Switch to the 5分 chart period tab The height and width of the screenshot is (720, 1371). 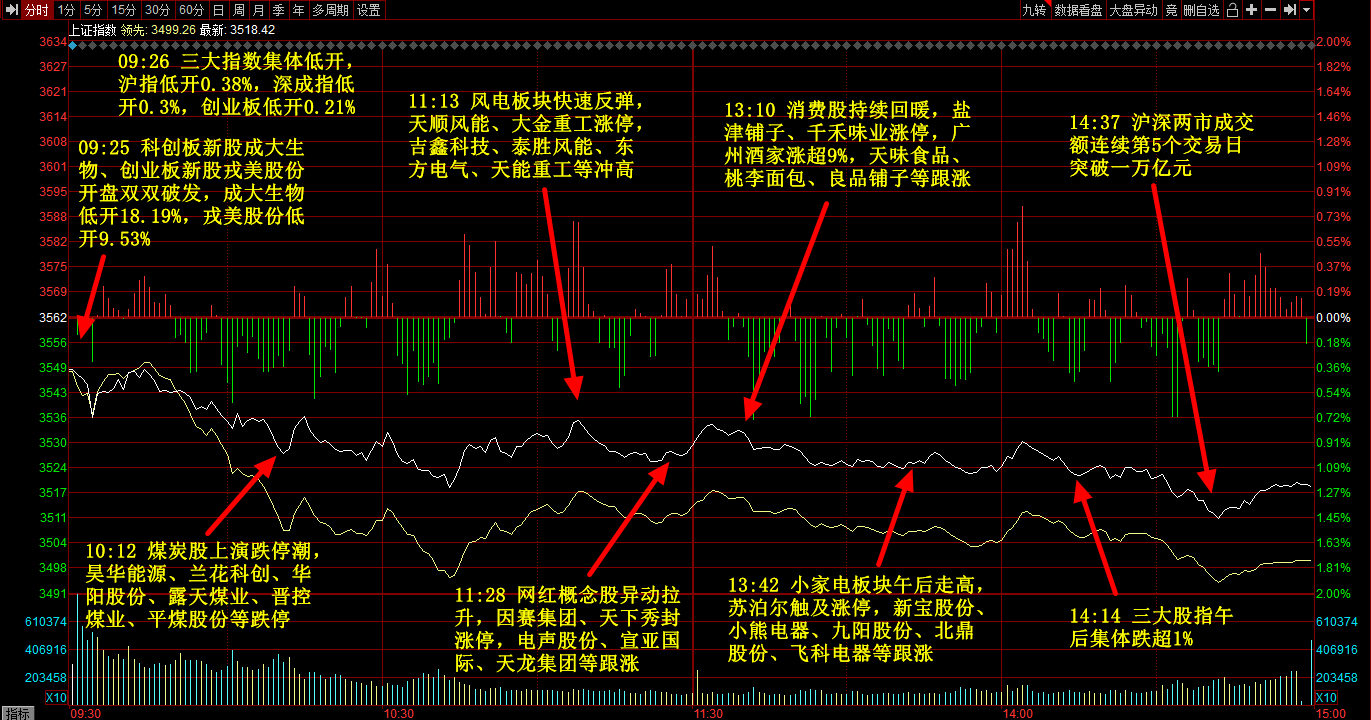pos(92,10)
